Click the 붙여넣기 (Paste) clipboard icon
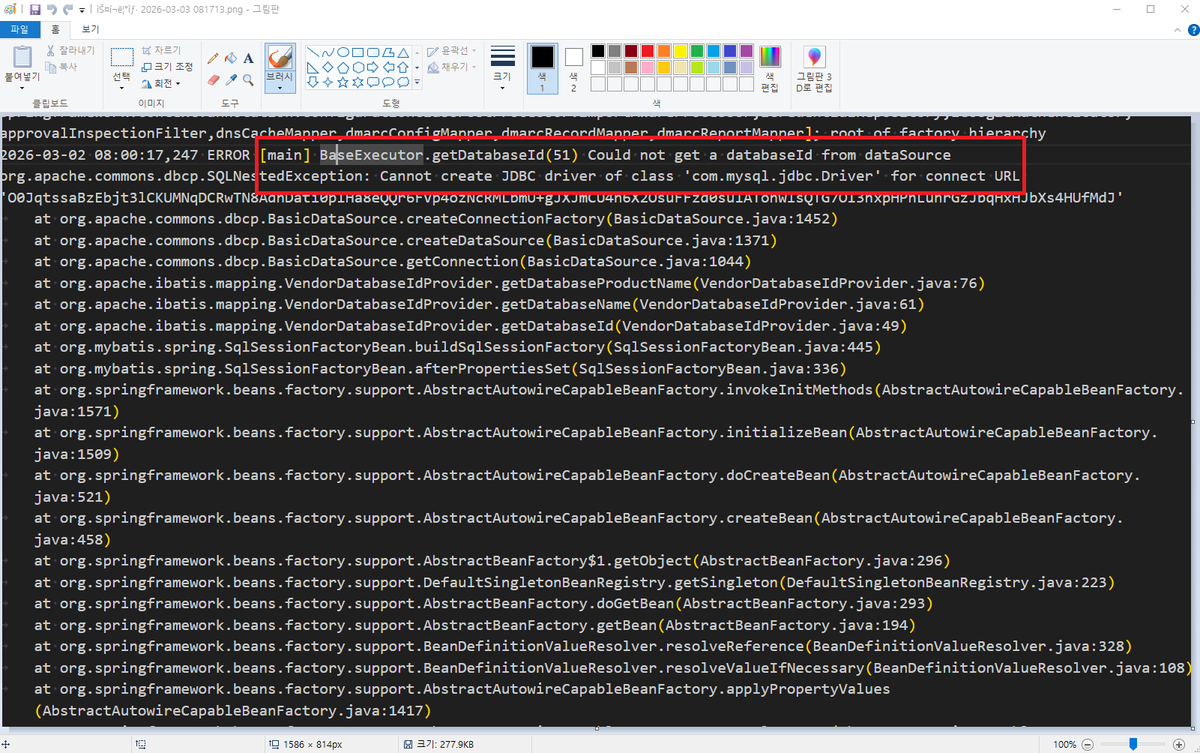The image size is (1200, 753). click(x=22, y=56)
